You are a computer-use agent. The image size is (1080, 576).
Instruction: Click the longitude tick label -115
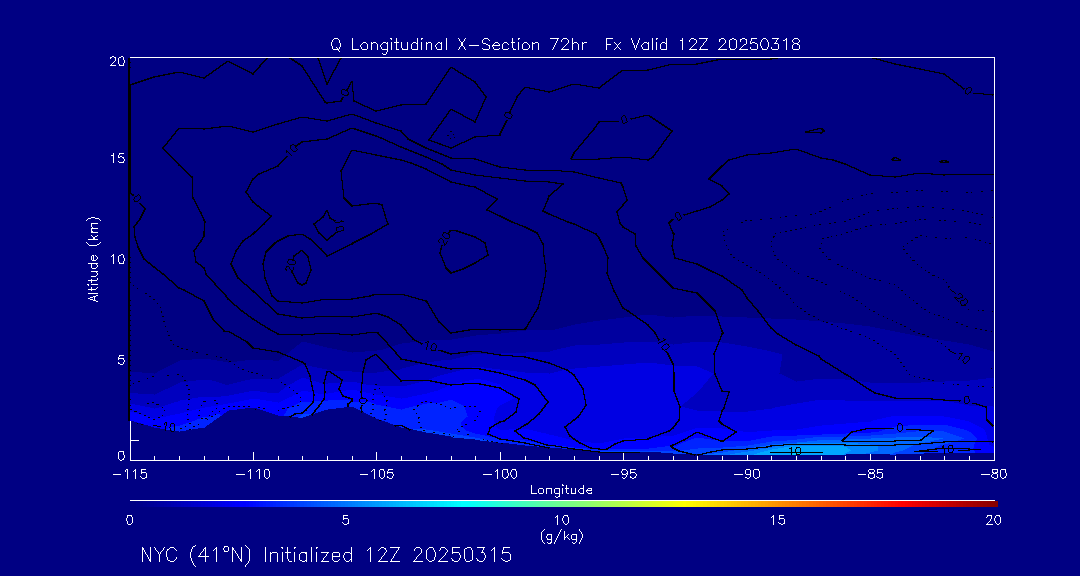point(129,475)
